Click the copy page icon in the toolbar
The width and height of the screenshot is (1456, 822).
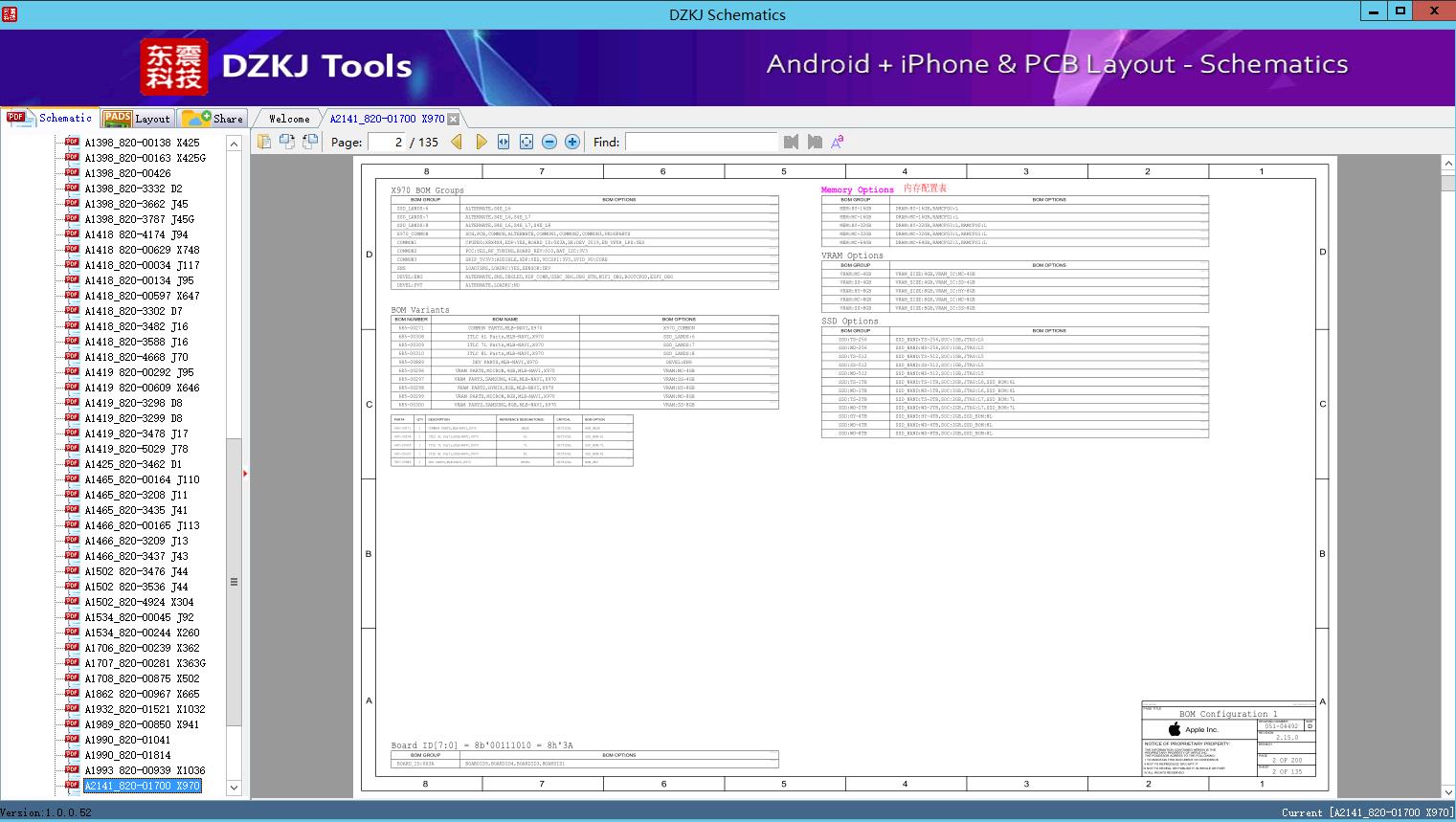point(264,142)
